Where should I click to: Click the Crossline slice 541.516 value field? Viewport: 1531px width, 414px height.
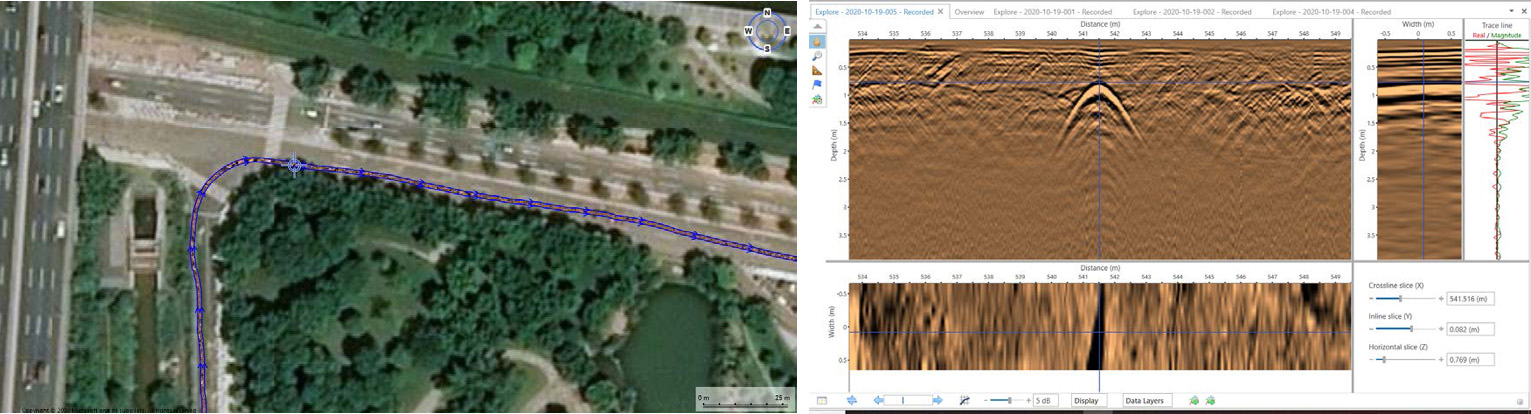(1468, 298)
